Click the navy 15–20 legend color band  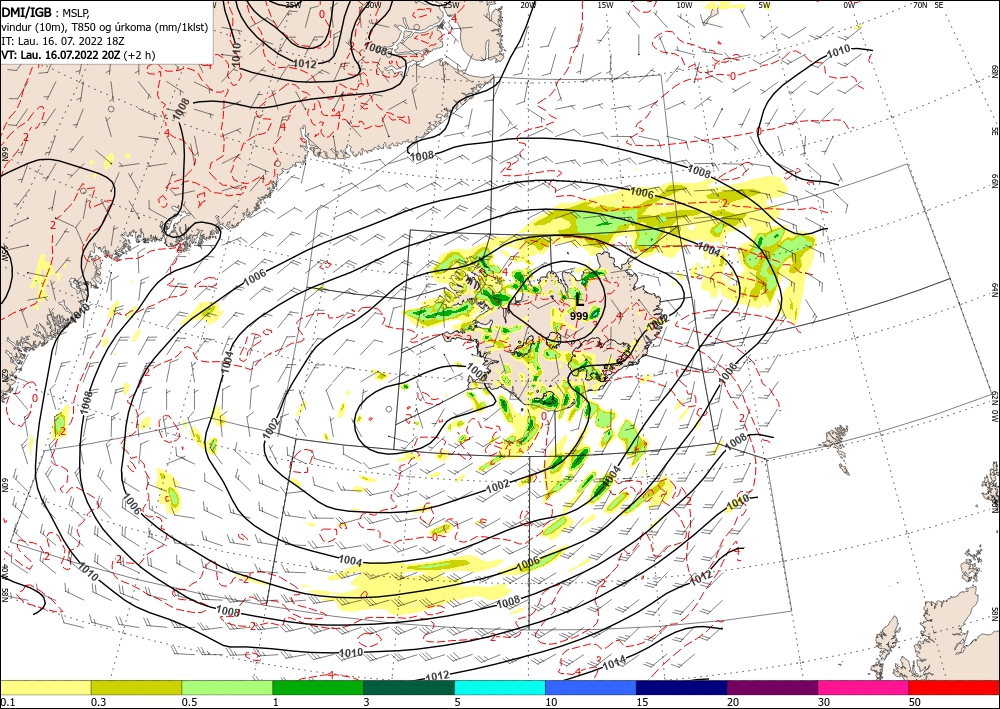point(681,687)
